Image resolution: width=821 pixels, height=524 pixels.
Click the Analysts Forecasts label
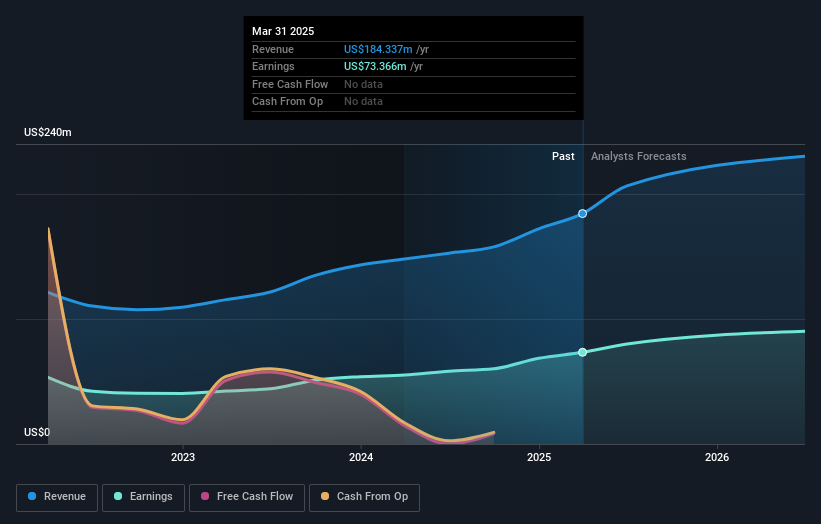point(638,156)
